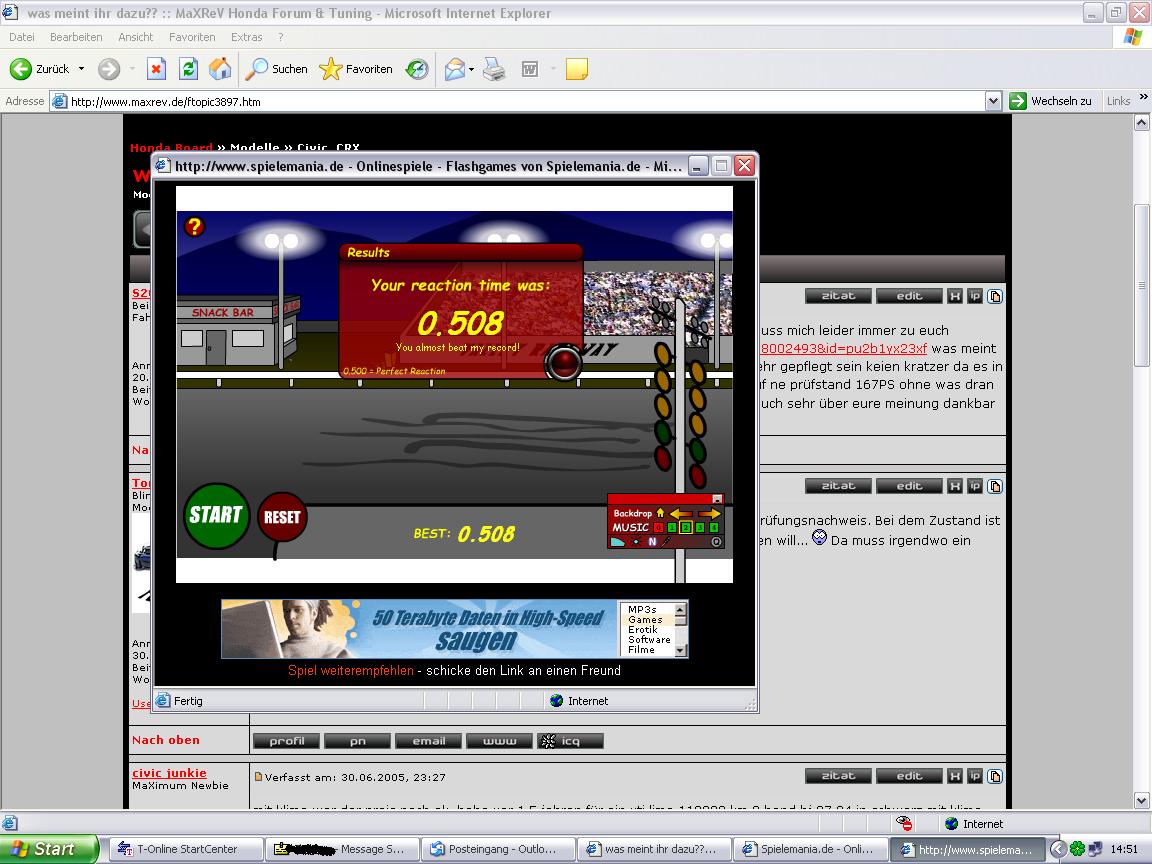This screenshot has width=1152, height=864.
Task: Go to the browser Home page icon
Action: pyautogui.click(x=220, y=69)
